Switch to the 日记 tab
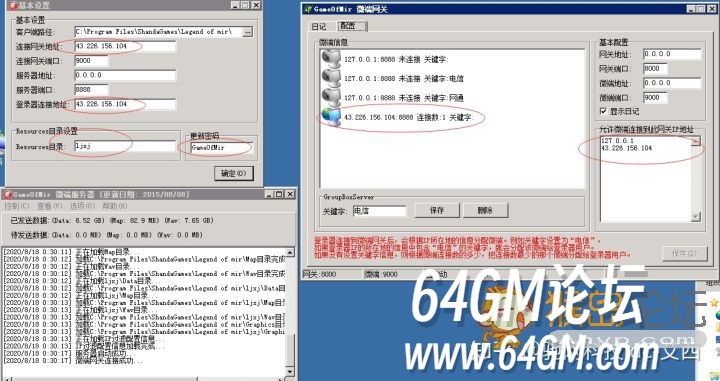Image resolution: width=720 pixels, height=381 pixels. 318,27
